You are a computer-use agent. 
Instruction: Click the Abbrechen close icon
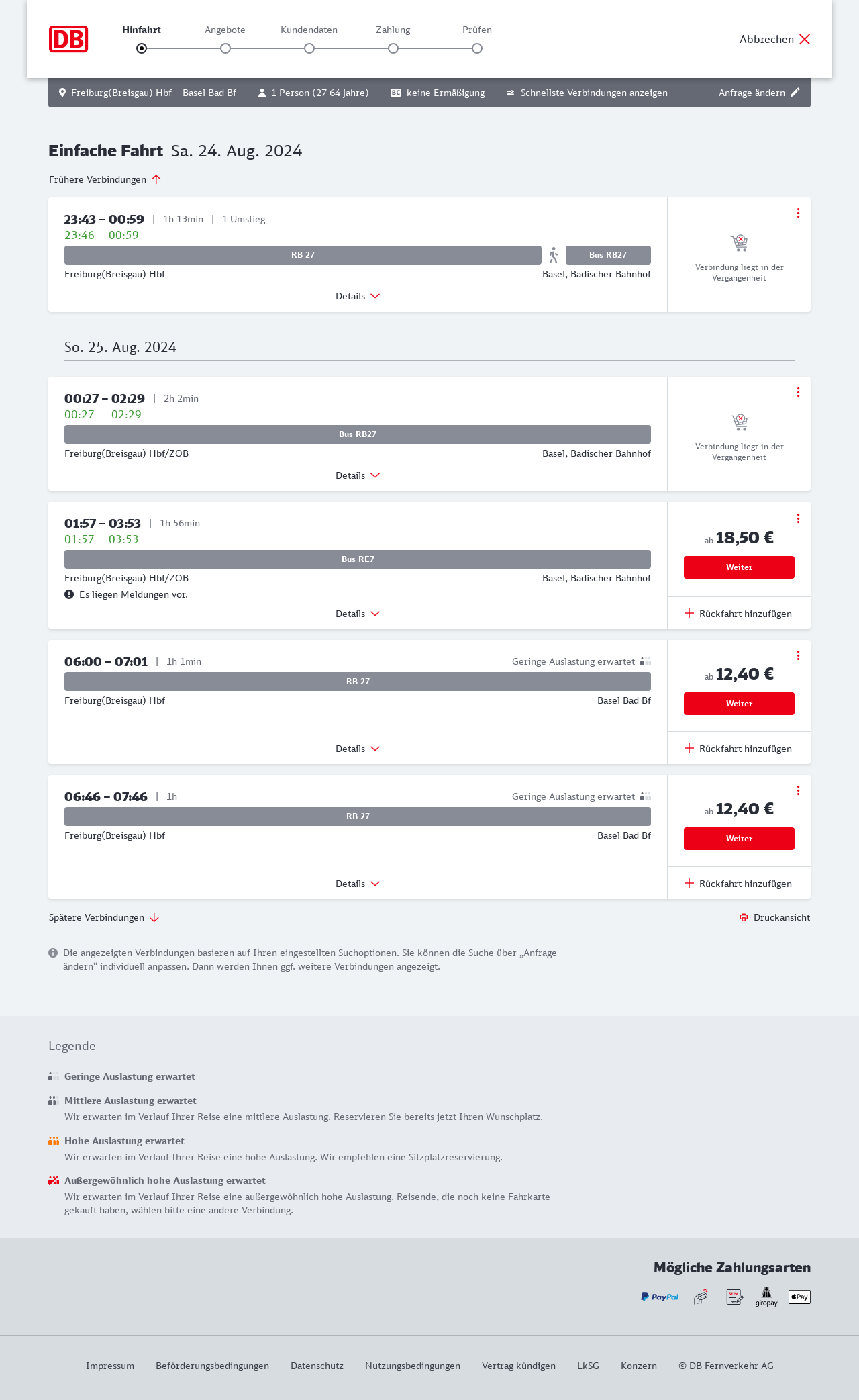click(x=805, y=39)
